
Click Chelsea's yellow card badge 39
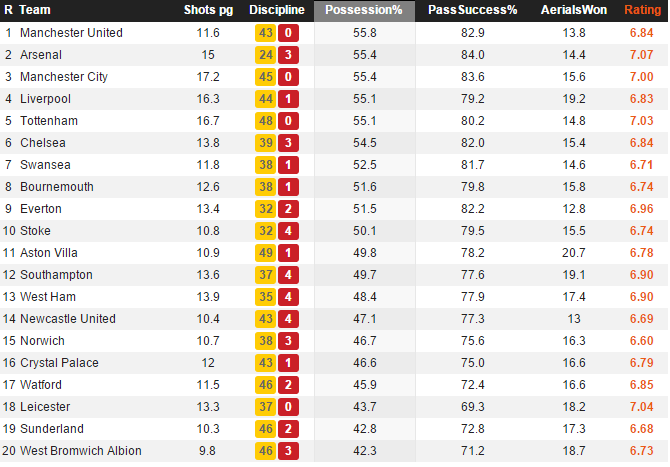point(265,143)
